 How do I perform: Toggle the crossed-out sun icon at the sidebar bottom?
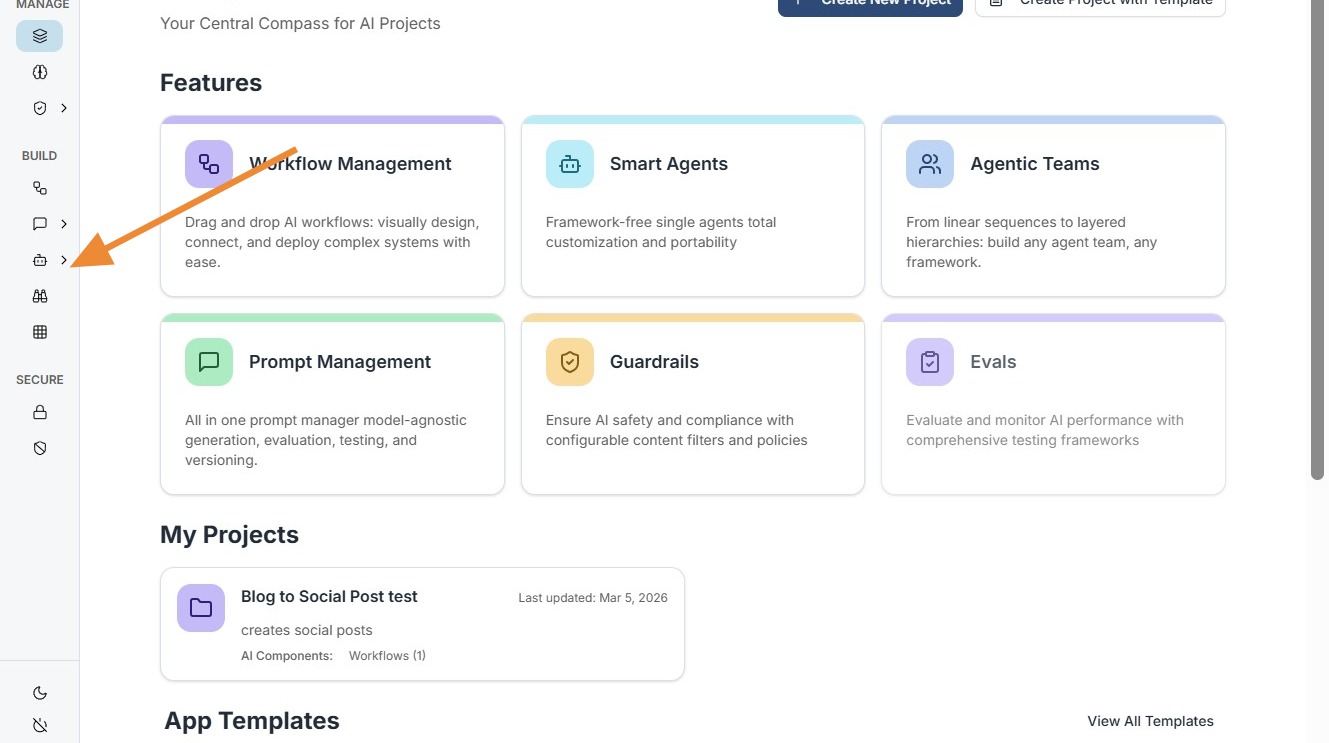40,725
